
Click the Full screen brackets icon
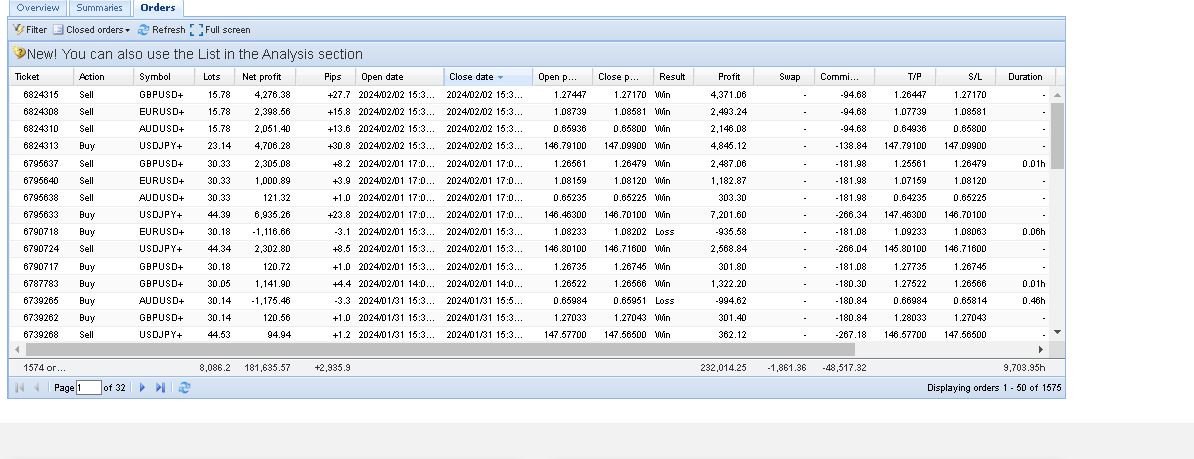coord(196,30)
